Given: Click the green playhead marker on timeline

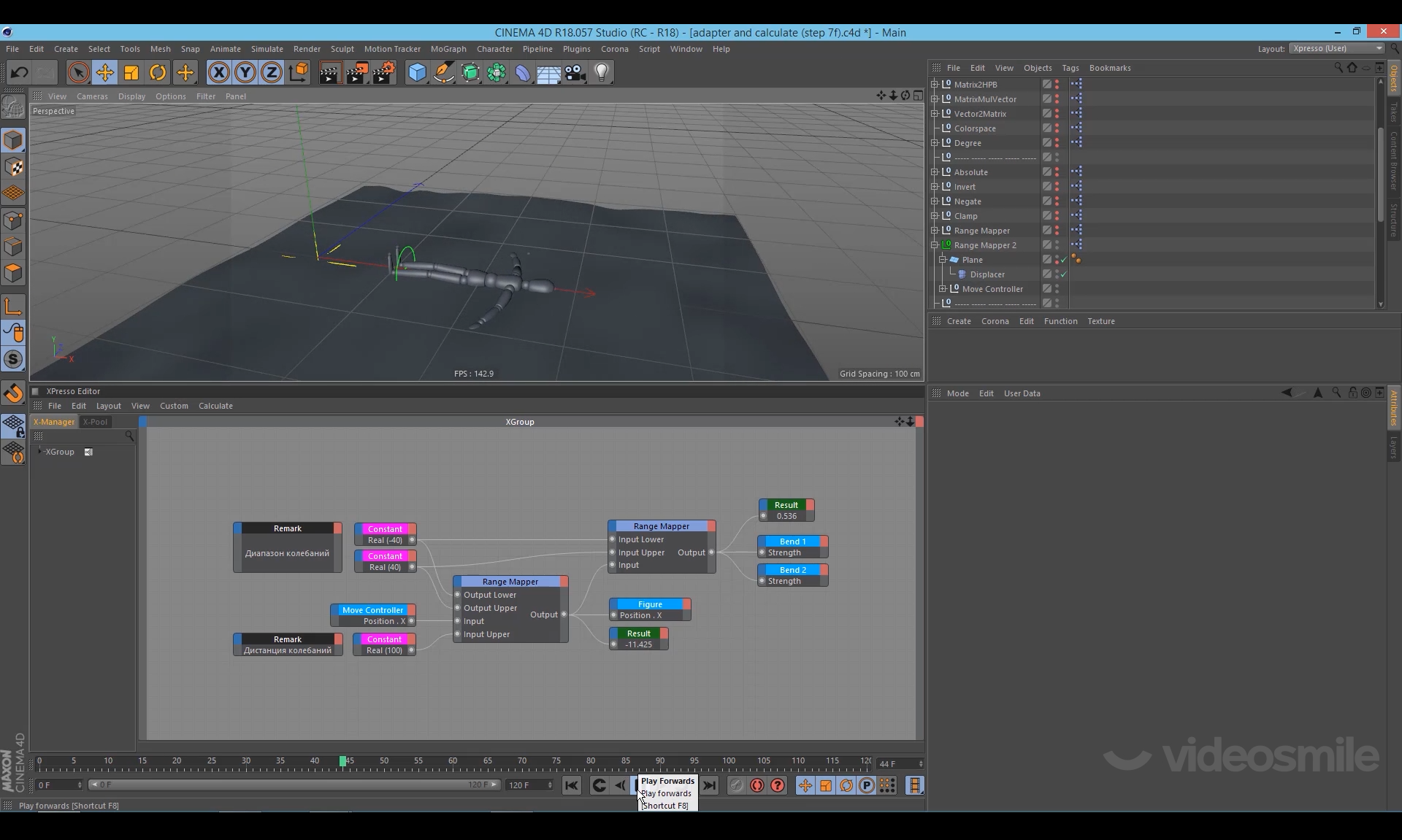Looking at the screenshot, I should (342, 761).
